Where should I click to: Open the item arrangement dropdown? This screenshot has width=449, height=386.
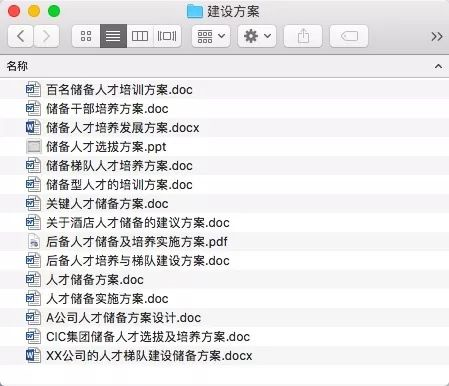[x=211, y=36]
